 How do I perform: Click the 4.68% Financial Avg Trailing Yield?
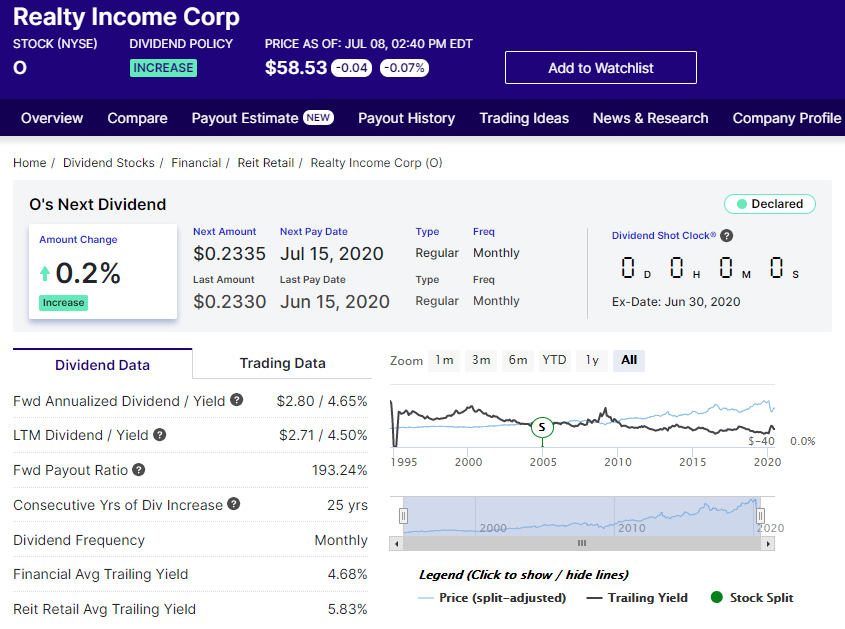[x=347, y=574]
